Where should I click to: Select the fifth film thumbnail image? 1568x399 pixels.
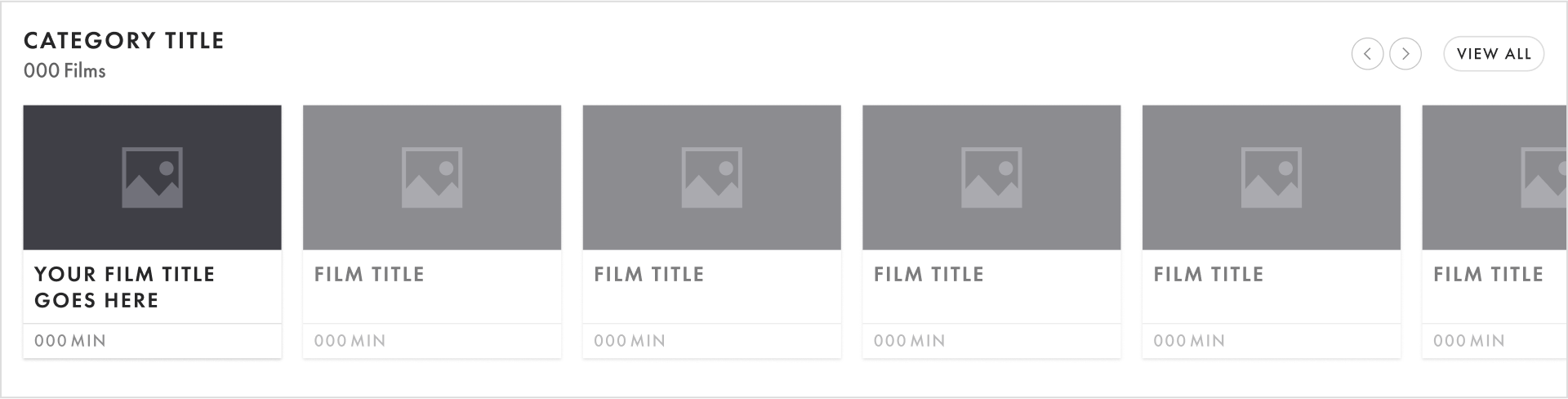[x=1272, y=177]
